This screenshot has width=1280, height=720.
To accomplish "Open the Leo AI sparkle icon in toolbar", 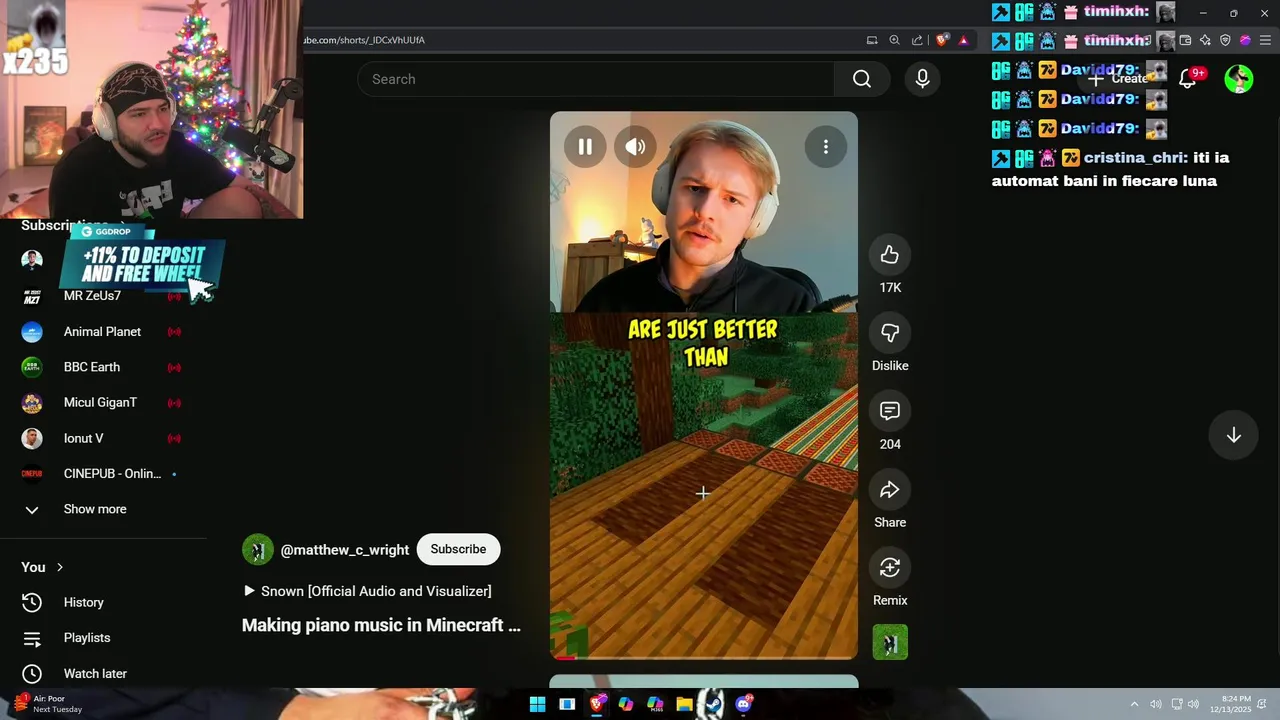I will [1205, 40].
